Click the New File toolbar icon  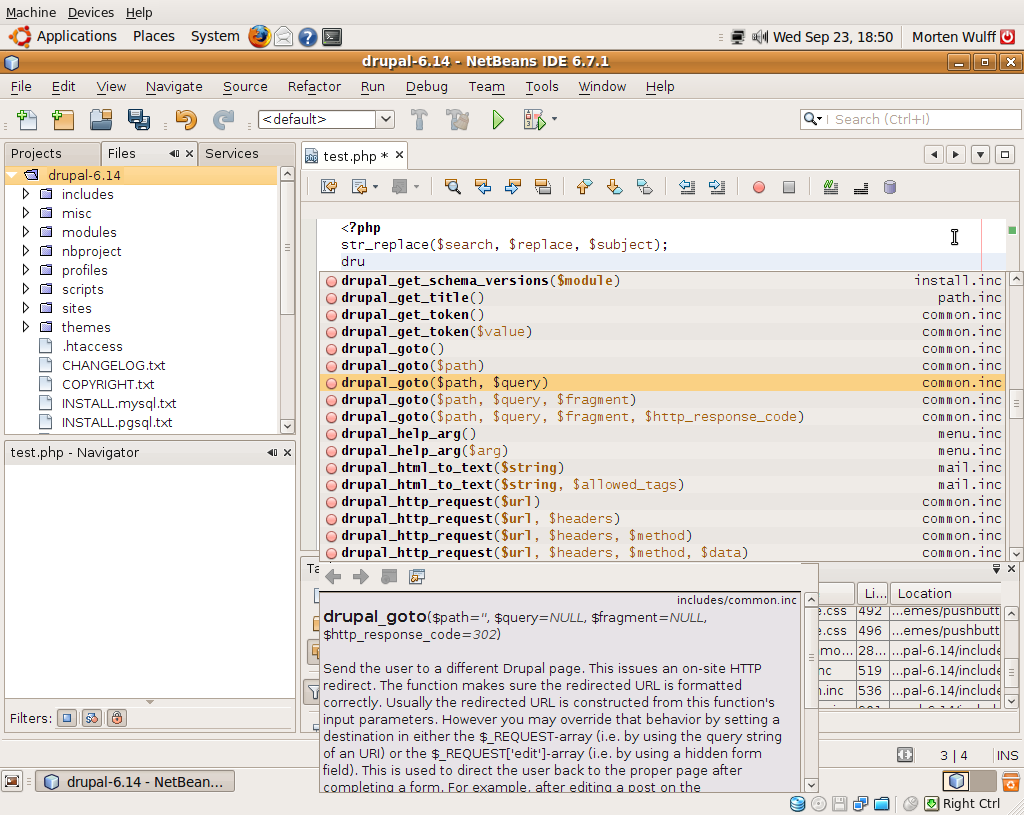26,120
